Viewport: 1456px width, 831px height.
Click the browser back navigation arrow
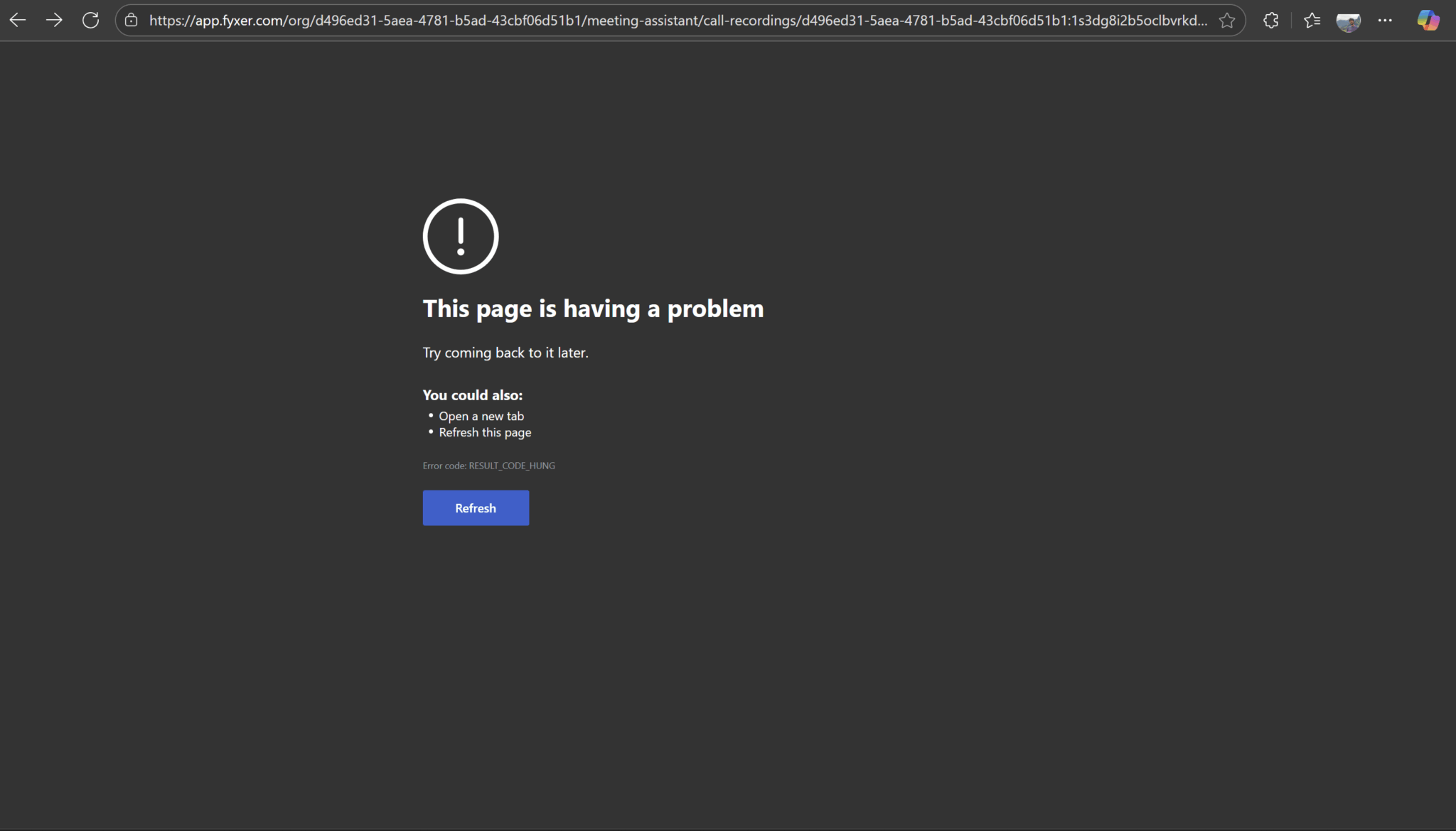click(x=17, y=19)
